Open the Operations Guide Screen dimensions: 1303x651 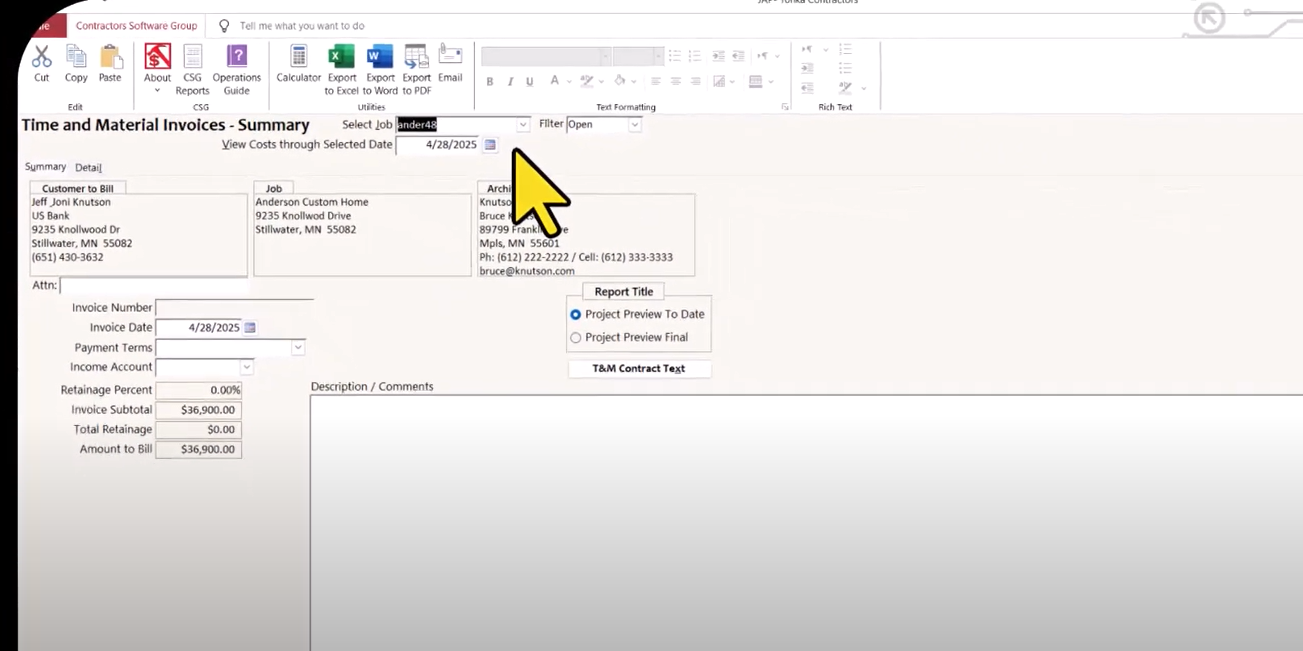coord(236,66)
